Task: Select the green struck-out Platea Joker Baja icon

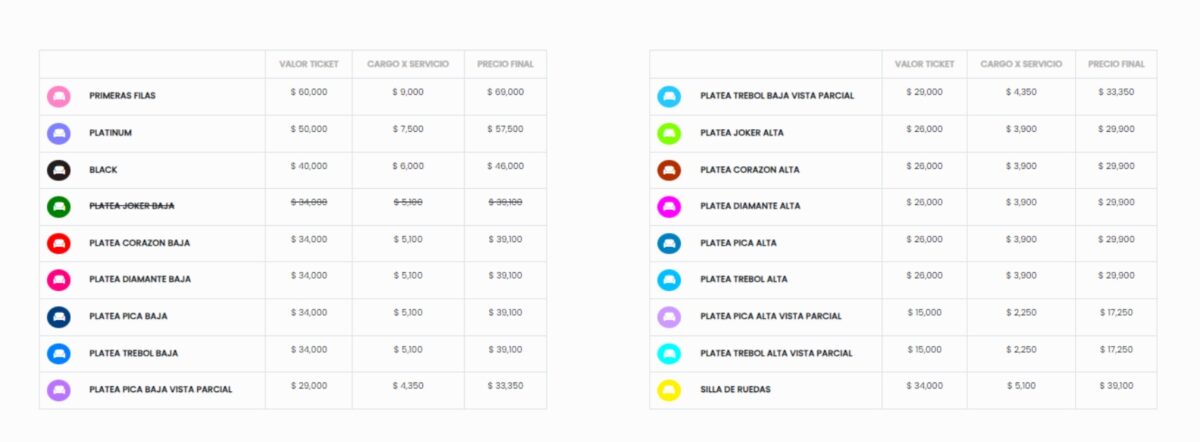Action: pos(59,207)
